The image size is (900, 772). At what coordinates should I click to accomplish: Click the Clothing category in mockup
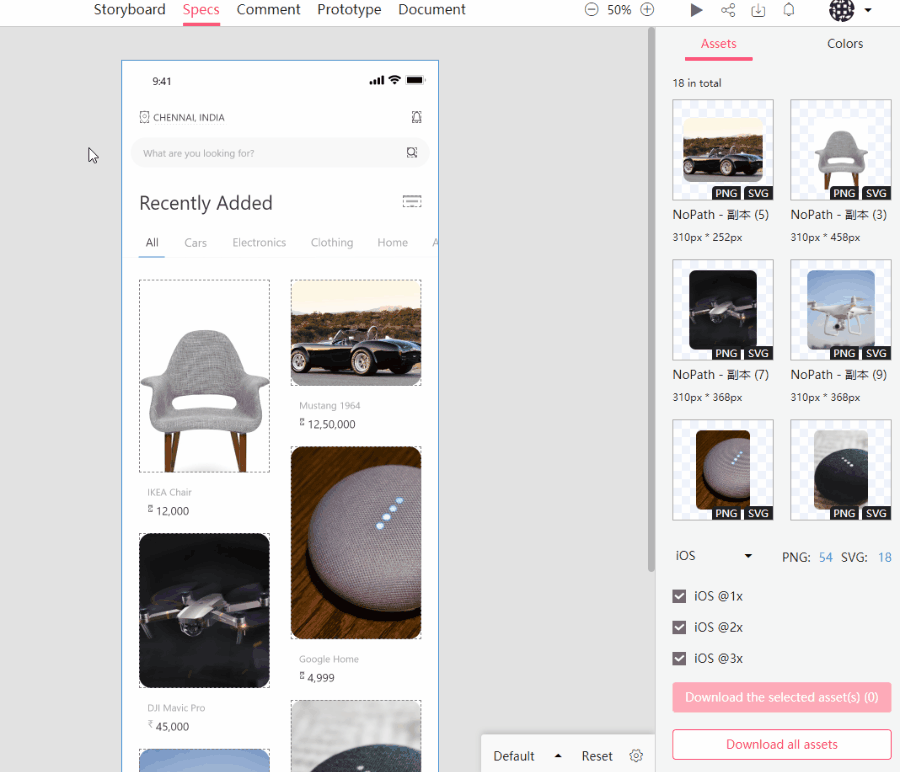coord(332,243)
